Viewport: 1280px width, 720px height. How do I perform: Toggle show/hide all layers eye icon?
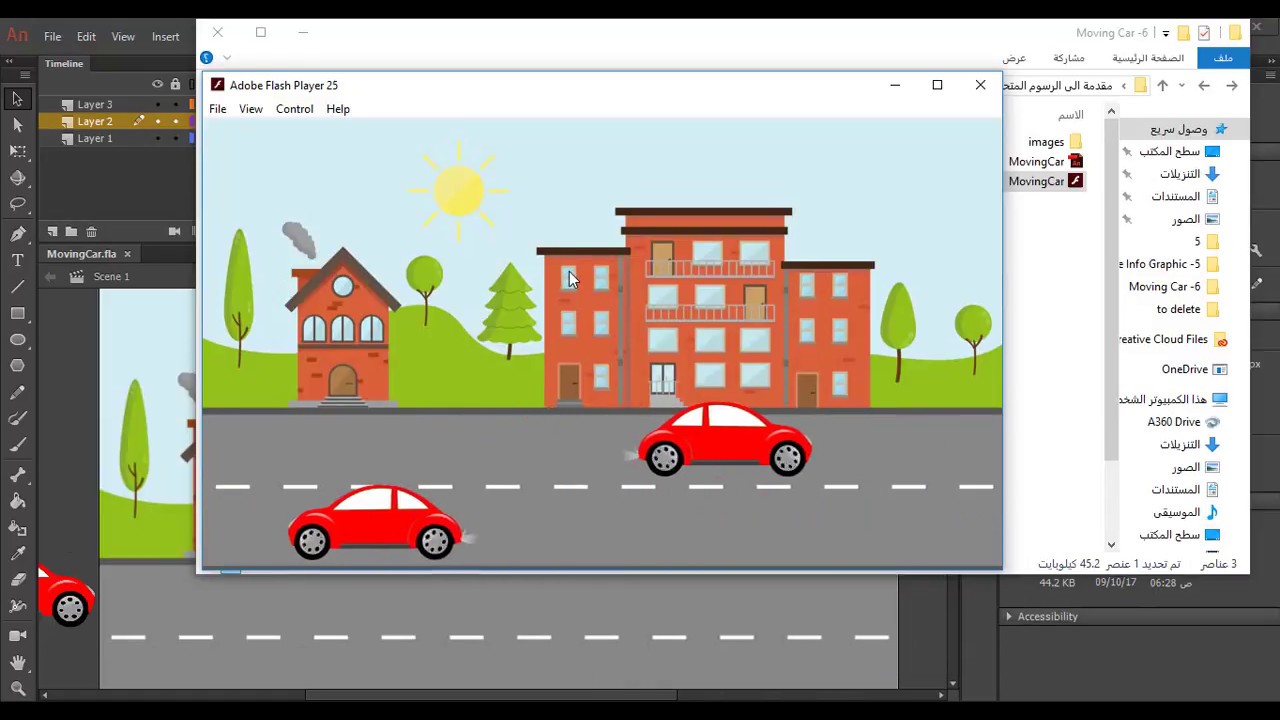click(x=157, y=84)
